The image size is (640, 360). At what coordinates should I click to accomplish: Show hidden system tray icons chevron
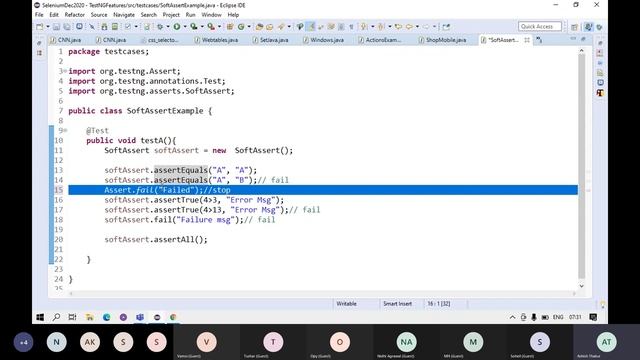[x=512, y=317]
